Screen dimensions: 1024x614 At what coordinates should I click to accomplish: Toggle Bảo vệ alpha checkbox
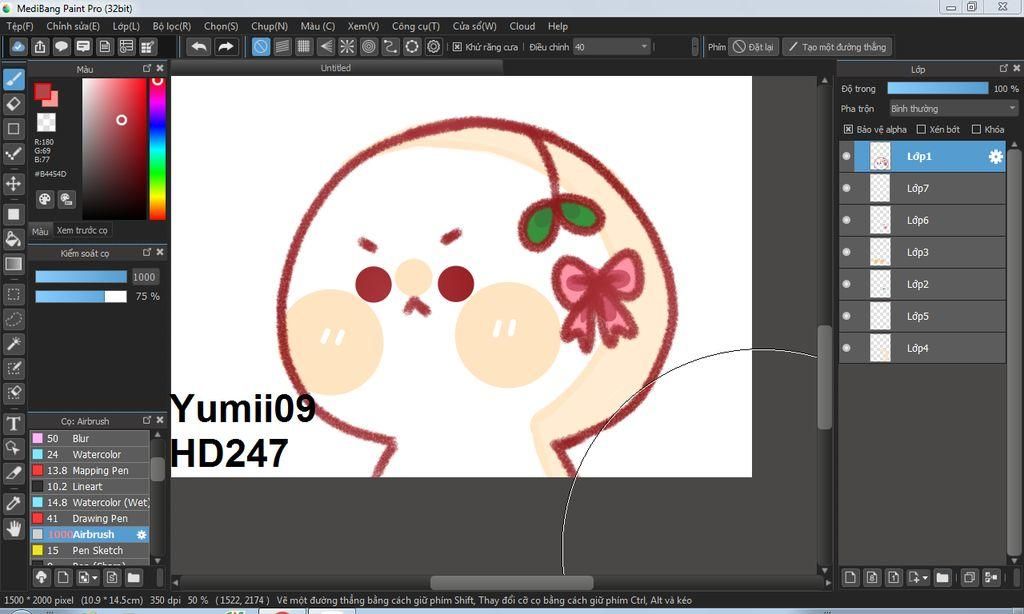tap(848, 129)
